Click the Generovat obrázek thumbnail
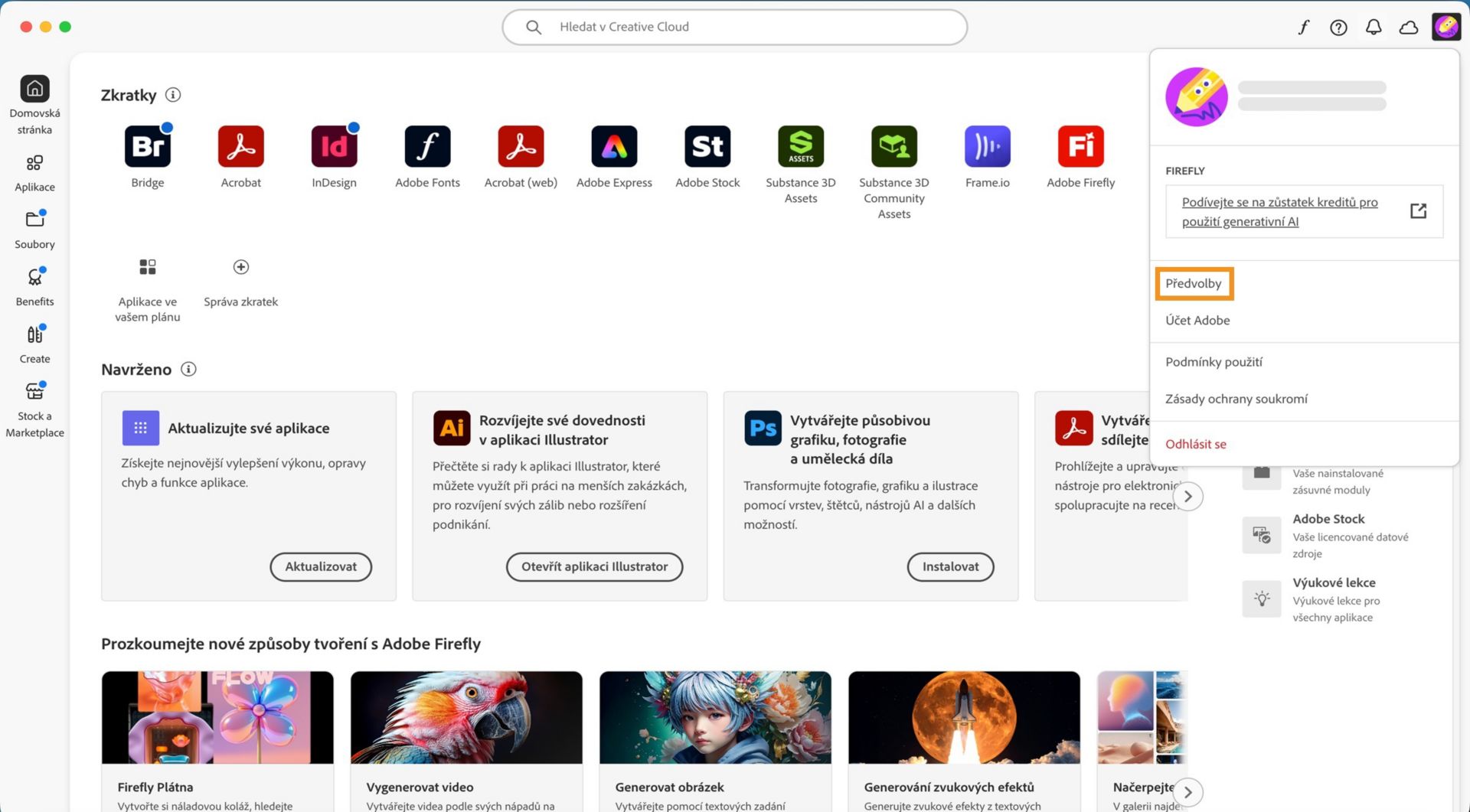This screenshot has width=1470, height=812. click(714, 717)
